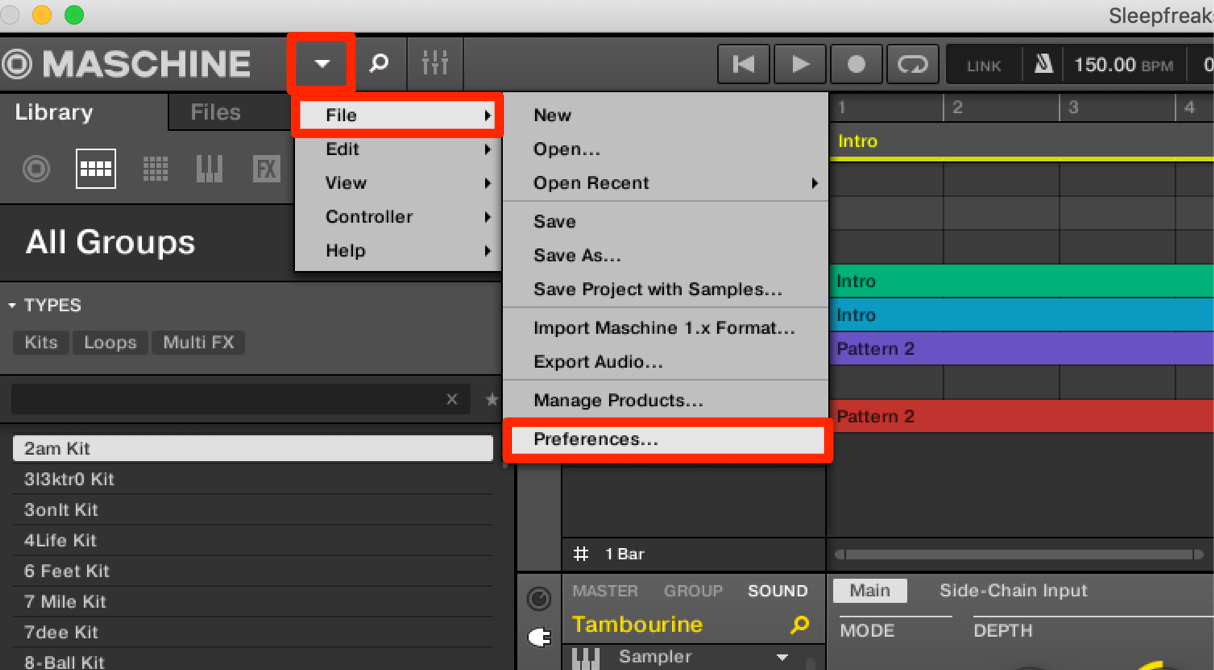
Task: Open the magnifier search icon in header
Action: (x=379, y=64)
